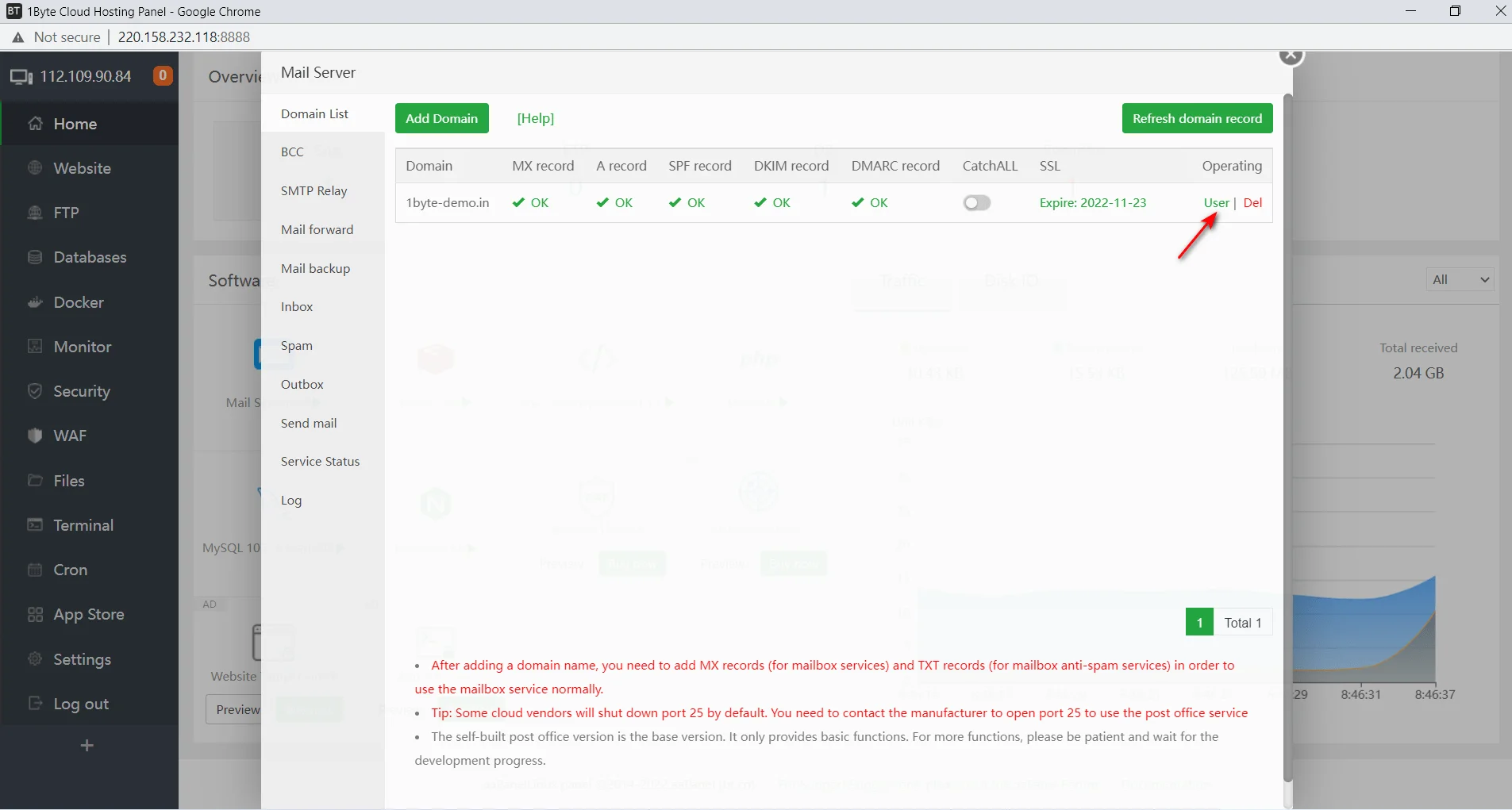Click the DMARC record OK status
Image resolution: width=1512 pixels, height=810 pixels.
[870, 203]
